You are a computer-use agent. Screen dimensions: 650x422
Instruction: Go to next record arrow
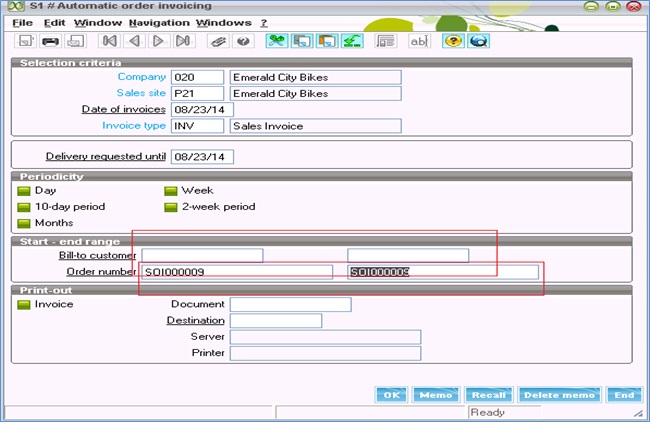tap(159, 41)
